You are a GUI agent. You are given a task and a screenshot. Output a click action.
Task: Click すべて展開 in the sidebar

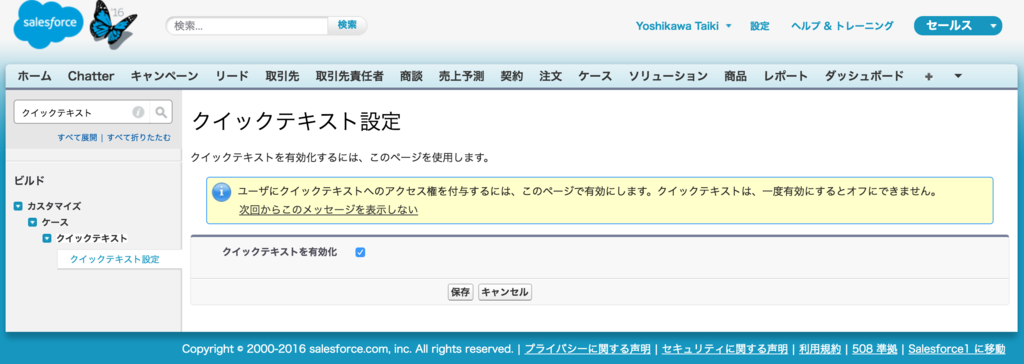(x=77, y=138)
